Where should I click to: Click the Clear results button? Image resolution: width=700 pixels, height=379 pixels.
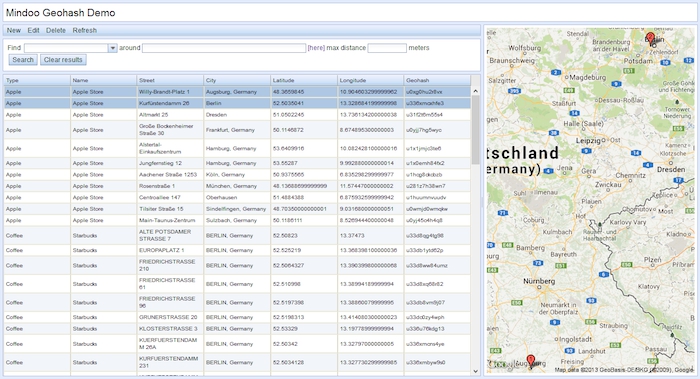click(63, 60)
